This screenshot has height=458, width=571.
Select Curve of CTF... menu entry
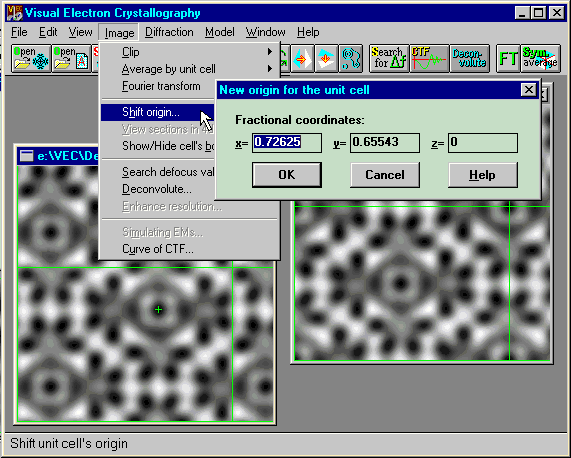(x=189, y=249)
